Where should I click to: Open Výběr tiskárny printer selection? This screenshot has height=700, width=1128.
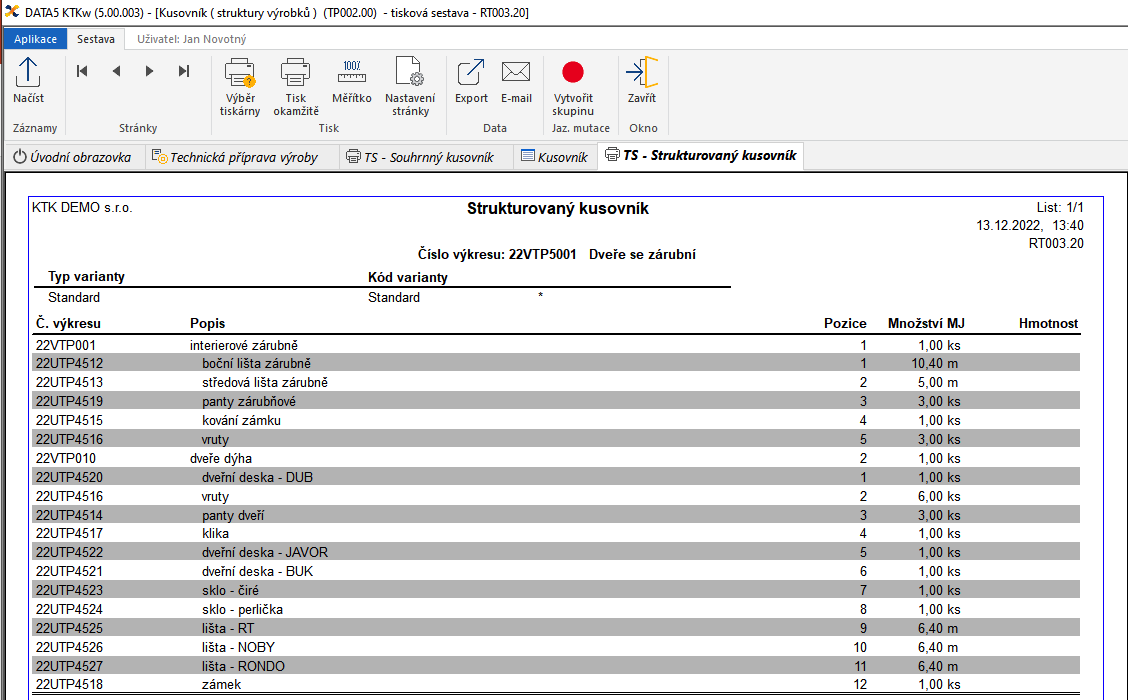(240, 86)
